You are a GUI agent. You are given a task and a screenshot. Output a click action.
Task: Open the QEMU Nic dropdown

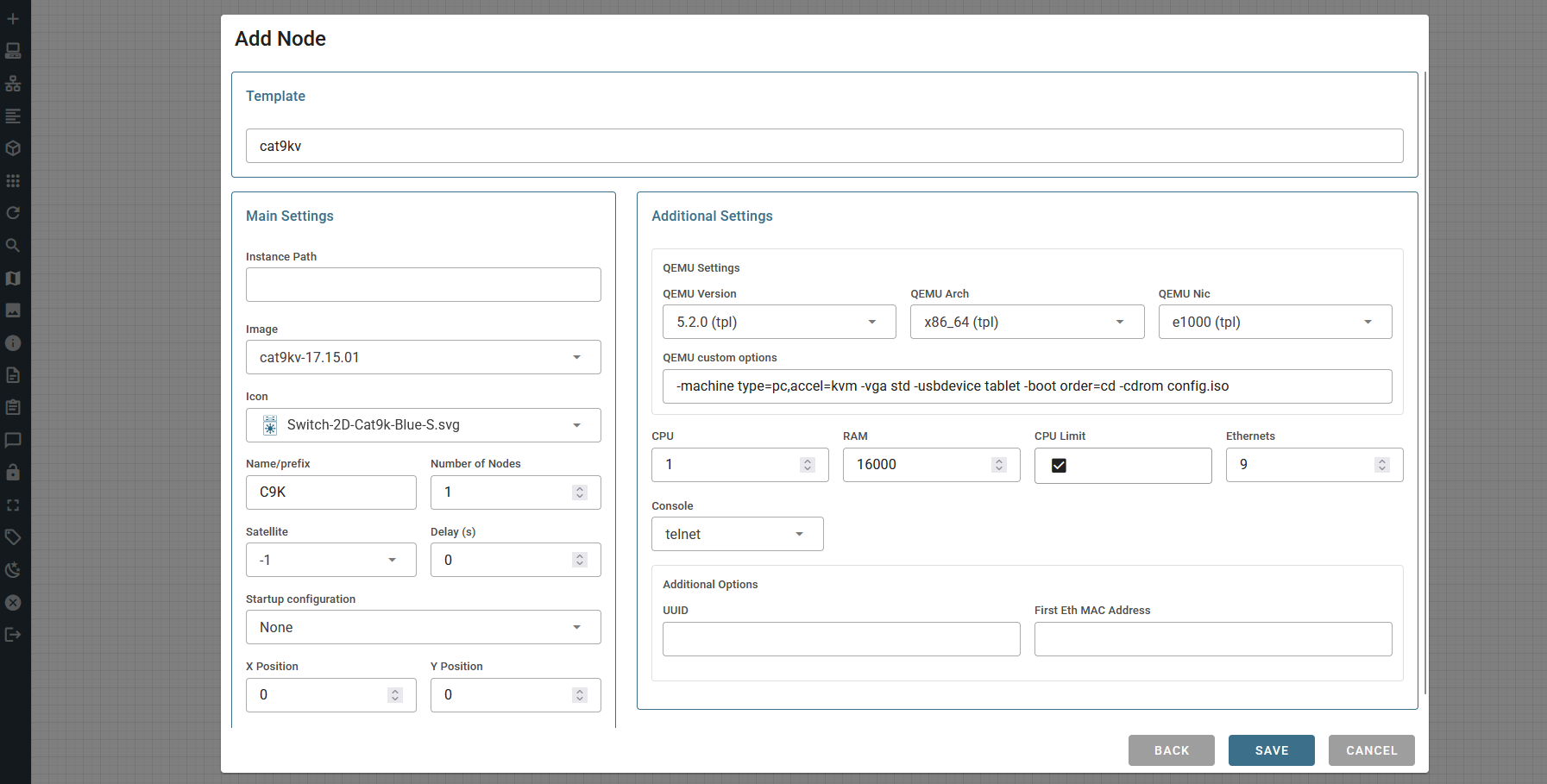click(1275, 322)
